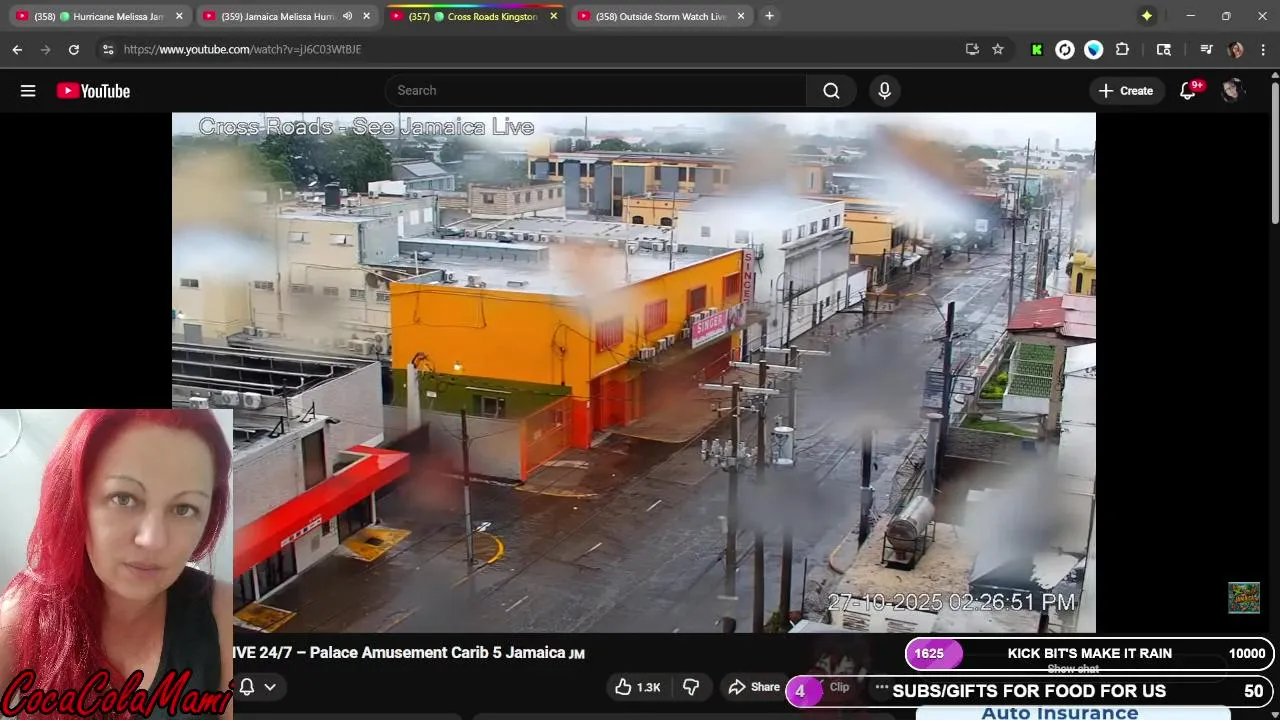
Task: Share the video
Action: click(x=753, y=687)
